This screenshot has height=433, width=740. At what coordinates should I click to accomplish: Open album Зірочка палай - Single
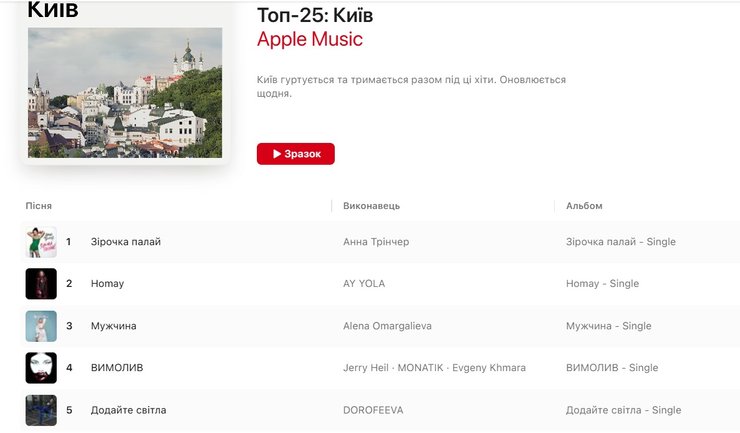pos(620,242)
